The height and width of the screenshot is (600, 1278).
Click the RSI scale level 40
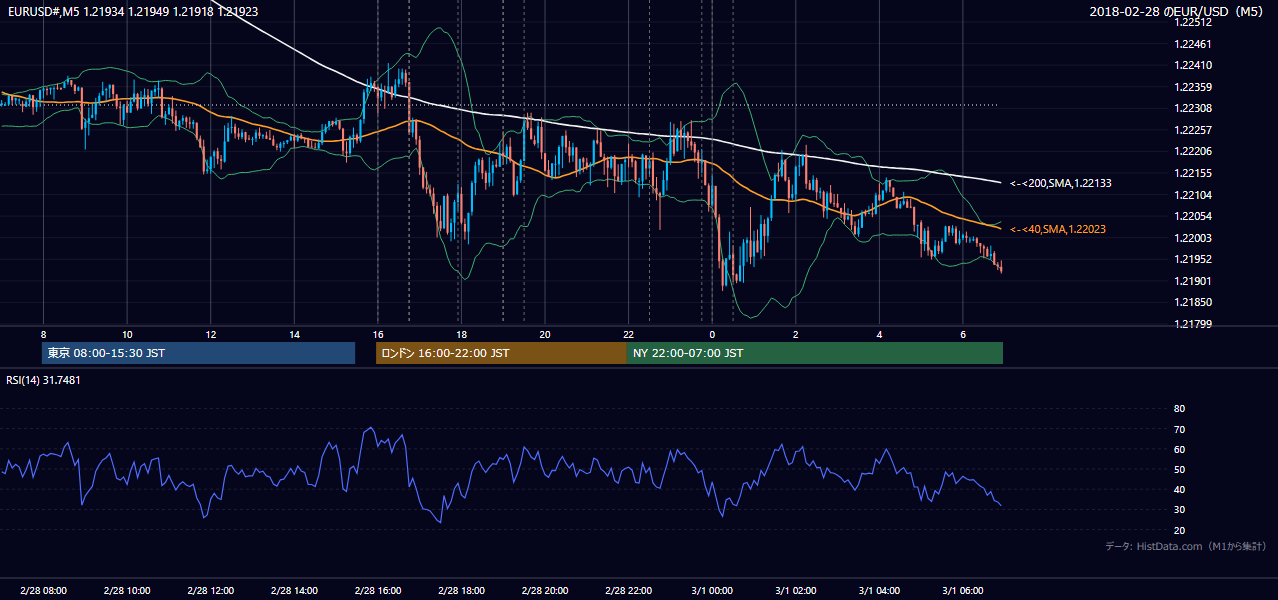(x=1179, y=489)
